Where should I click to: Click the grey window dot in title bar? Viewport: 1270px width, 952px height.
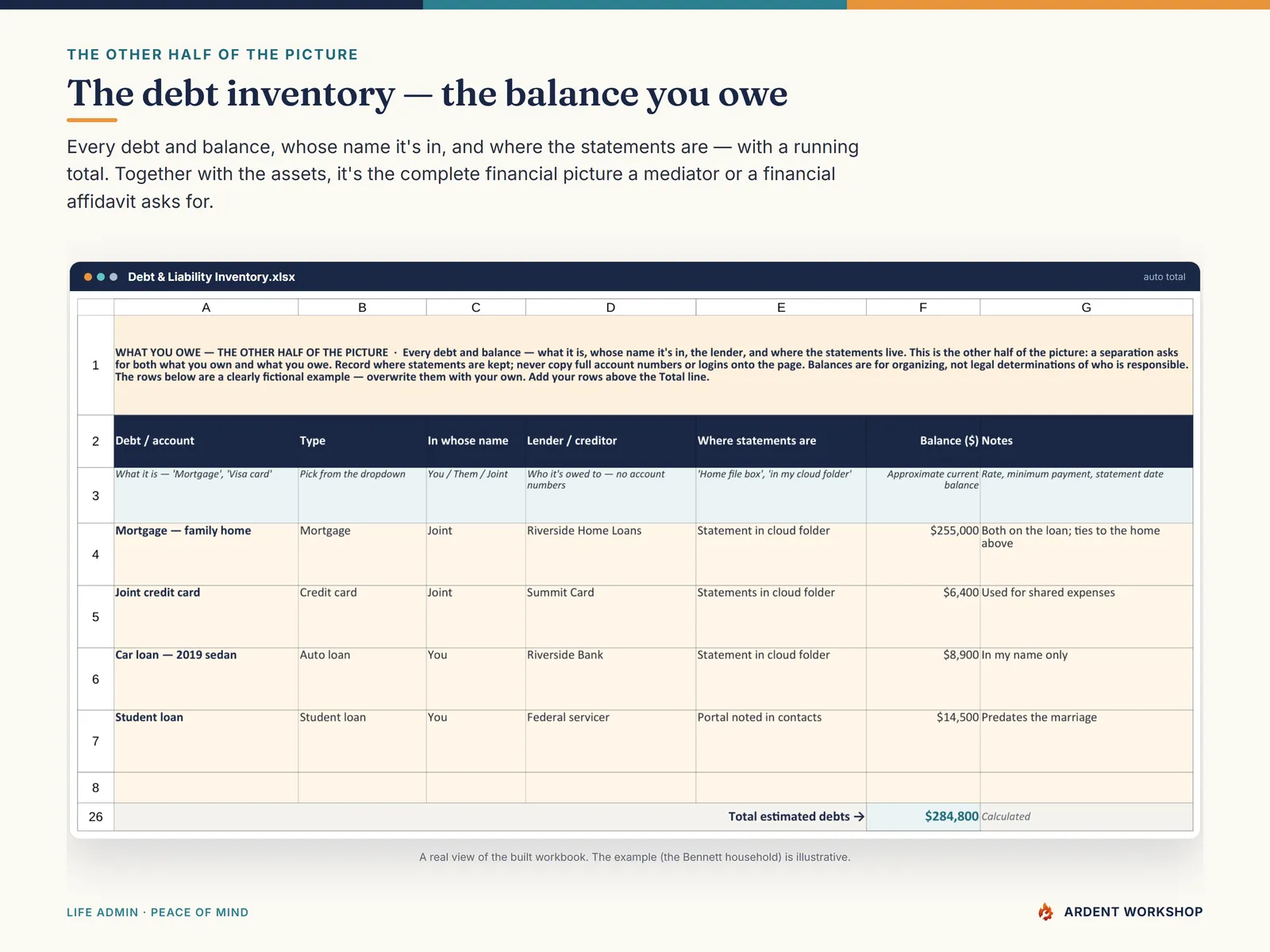(x=114, y=277)
